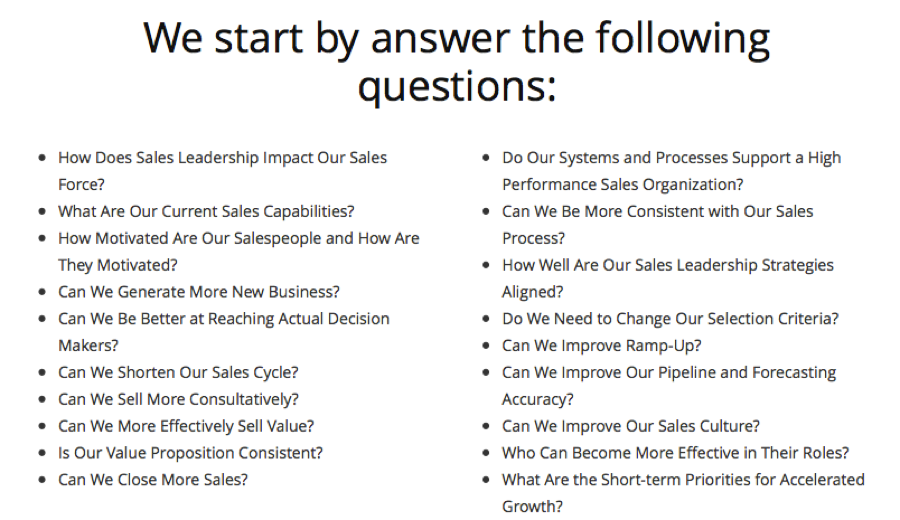Click the heading 'We start by answer the following questions'
This screenshot has height=520, width=900.
point(456,62)
